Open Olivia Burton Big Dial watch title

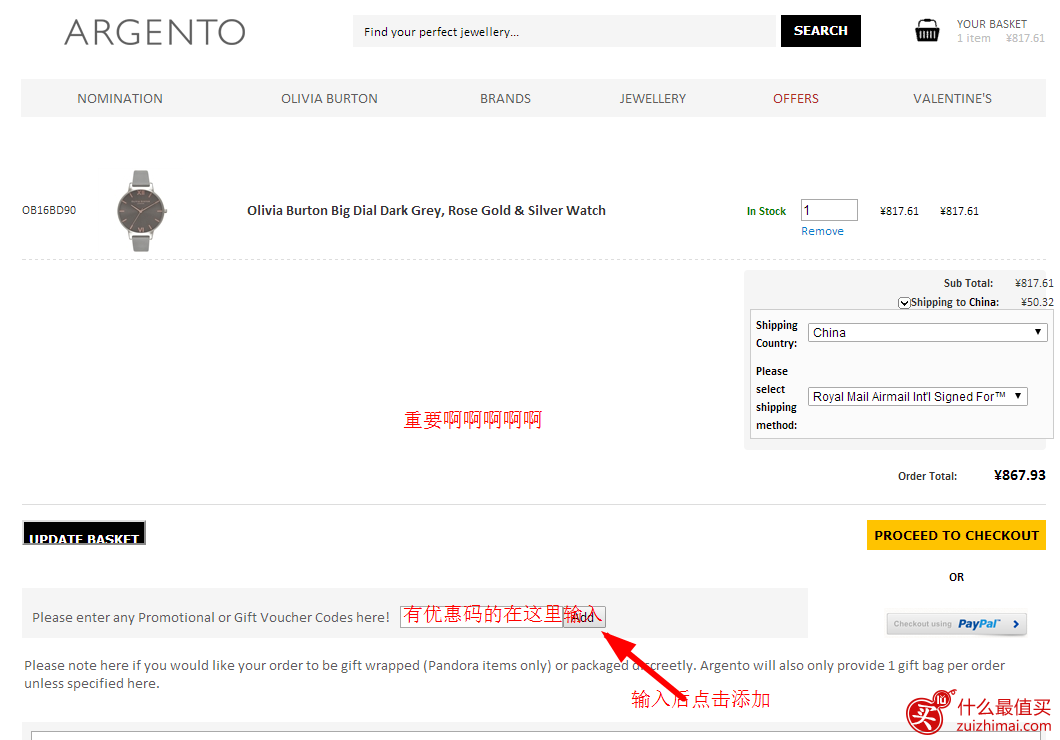[x=426, y=210]
